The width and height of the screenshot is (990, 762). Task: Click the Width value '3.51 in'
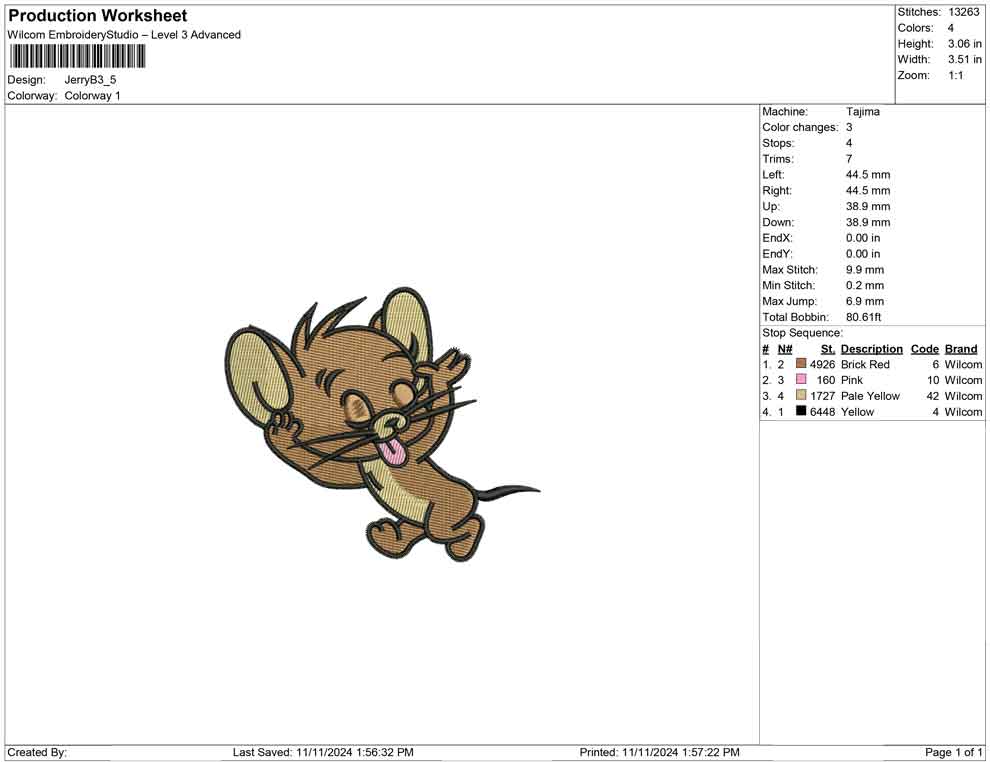tap(965, 59)
